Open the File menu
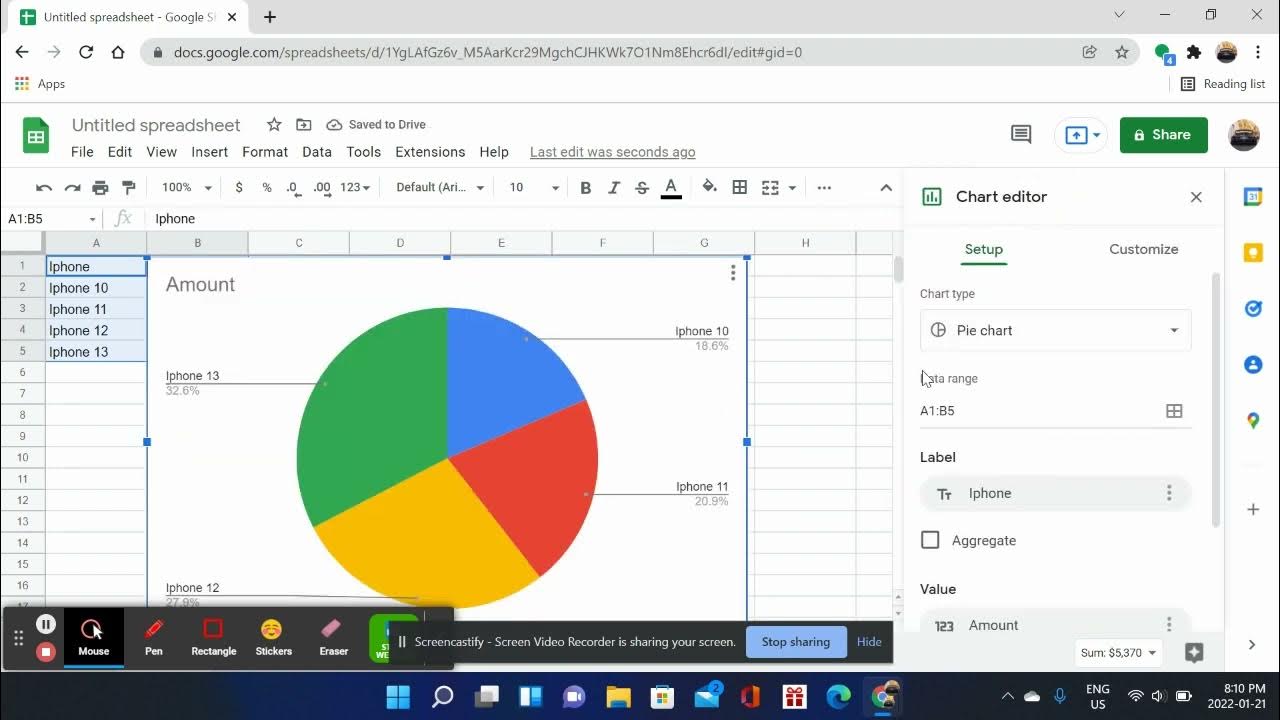This screenshot has width=1280, height=720. [82, 152]
